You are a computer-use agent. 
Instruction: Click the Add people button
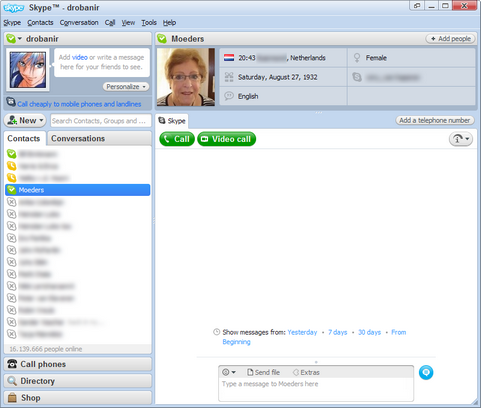[450, 39]
